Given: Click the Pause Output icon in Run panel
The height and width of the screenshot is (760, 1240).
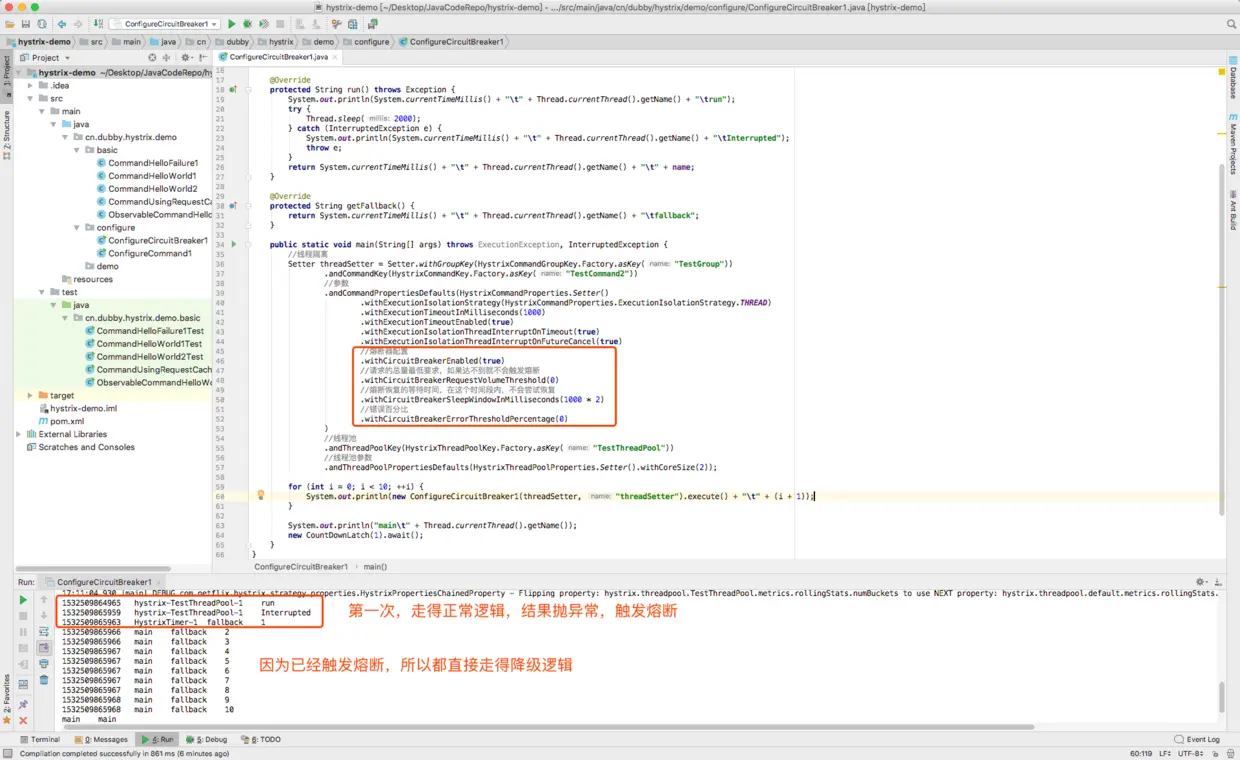Looking at the screenshot, I should [x=23, y=632].
